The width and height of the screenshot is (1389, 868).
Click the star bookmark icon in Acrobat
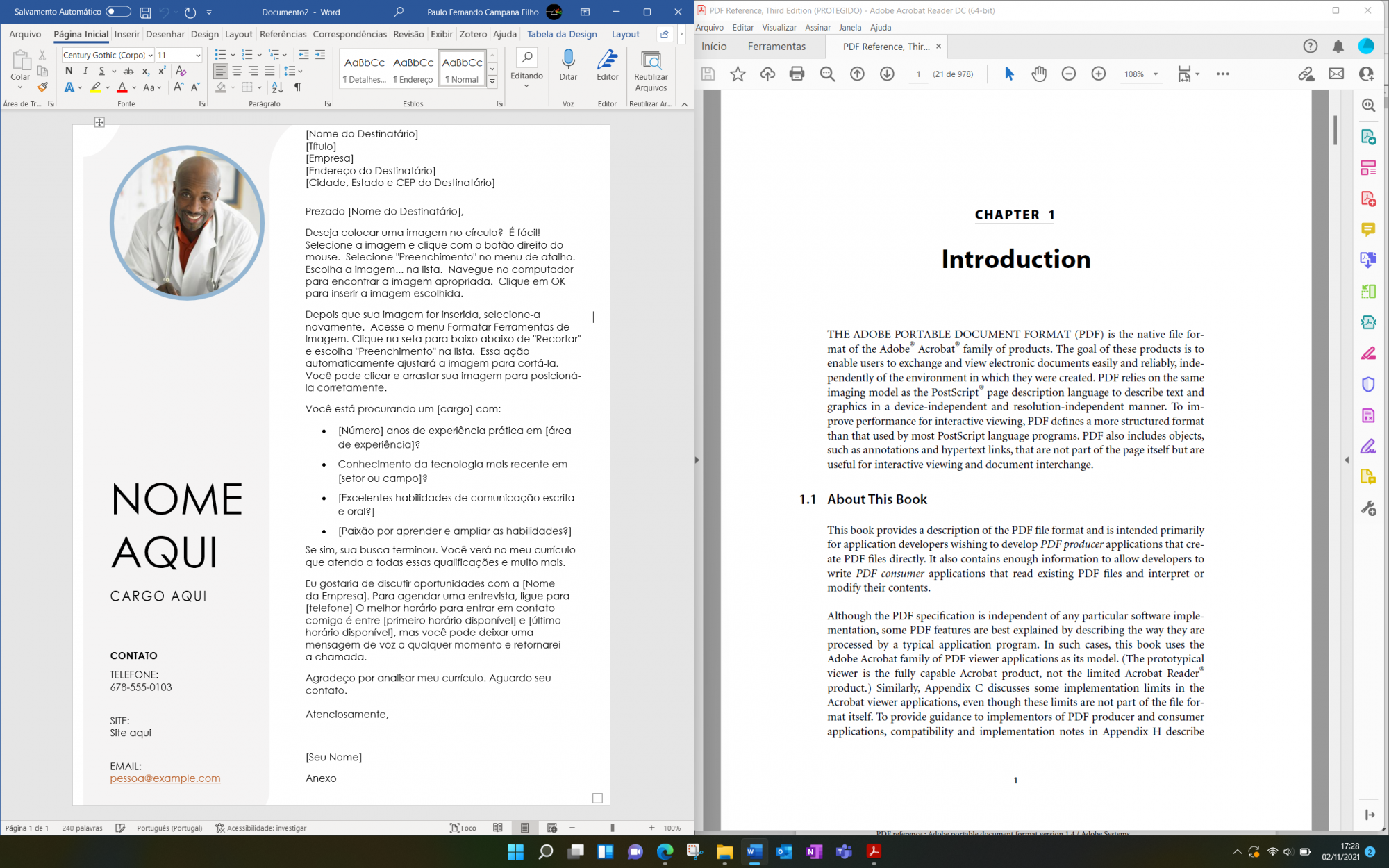738,74
